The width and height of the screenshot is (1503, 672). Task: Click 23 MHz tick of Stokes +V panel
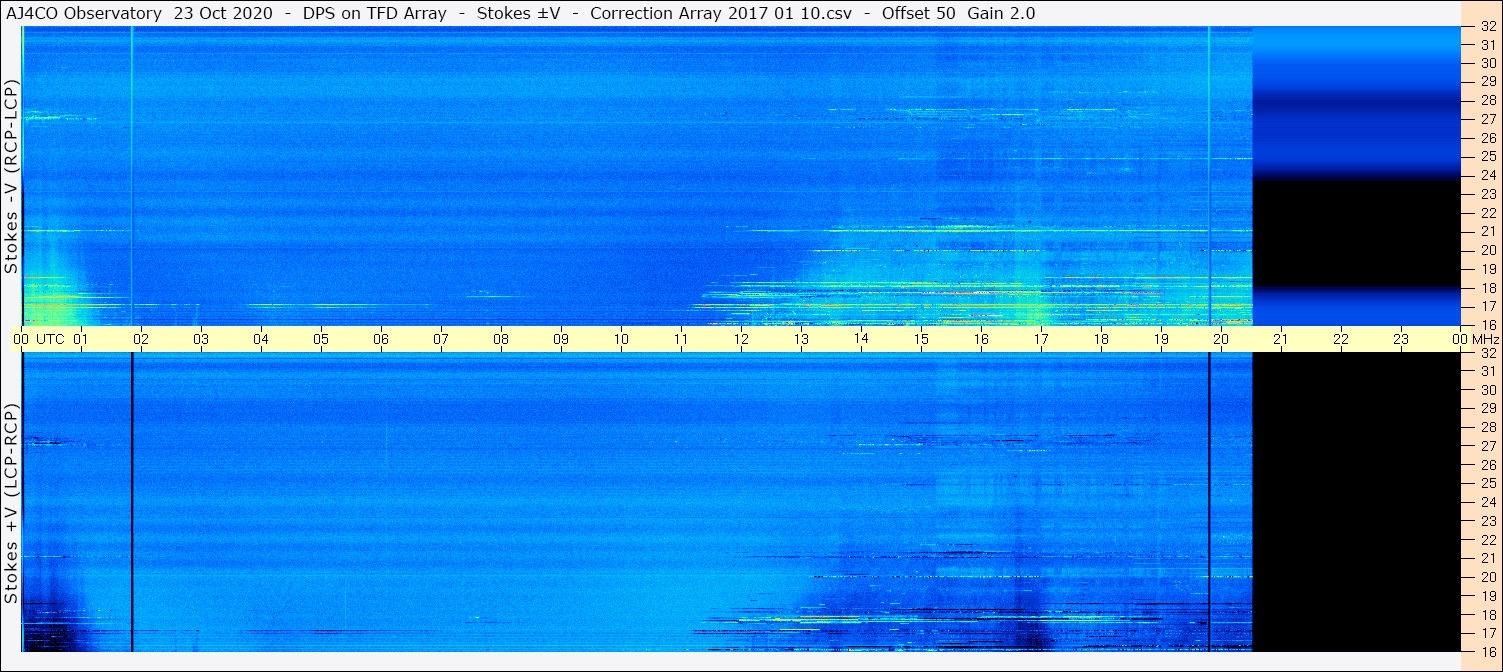(x=1487, y=521)
